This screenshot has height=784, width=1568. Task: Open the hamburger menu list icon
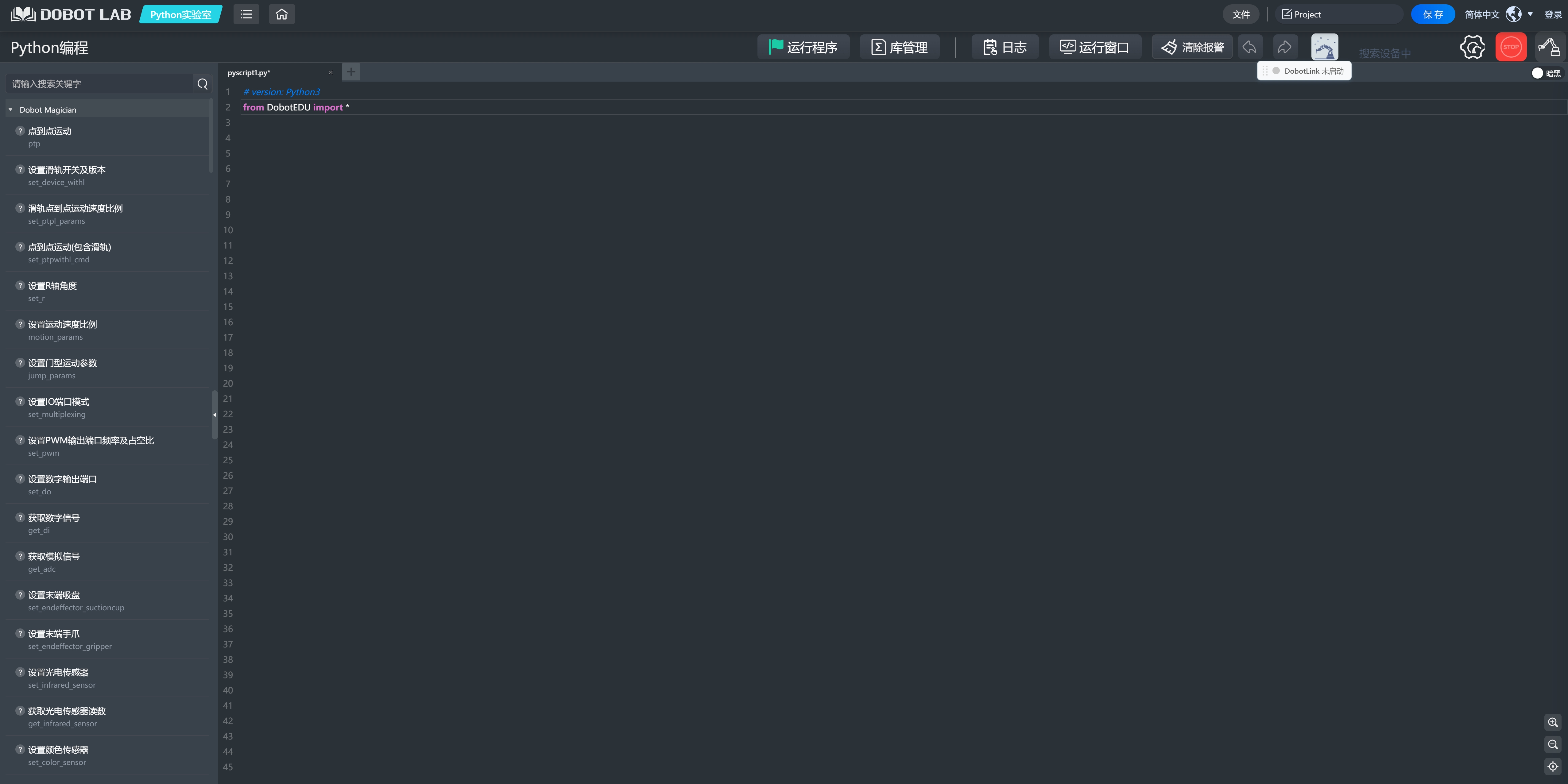(x=246, y=14)
